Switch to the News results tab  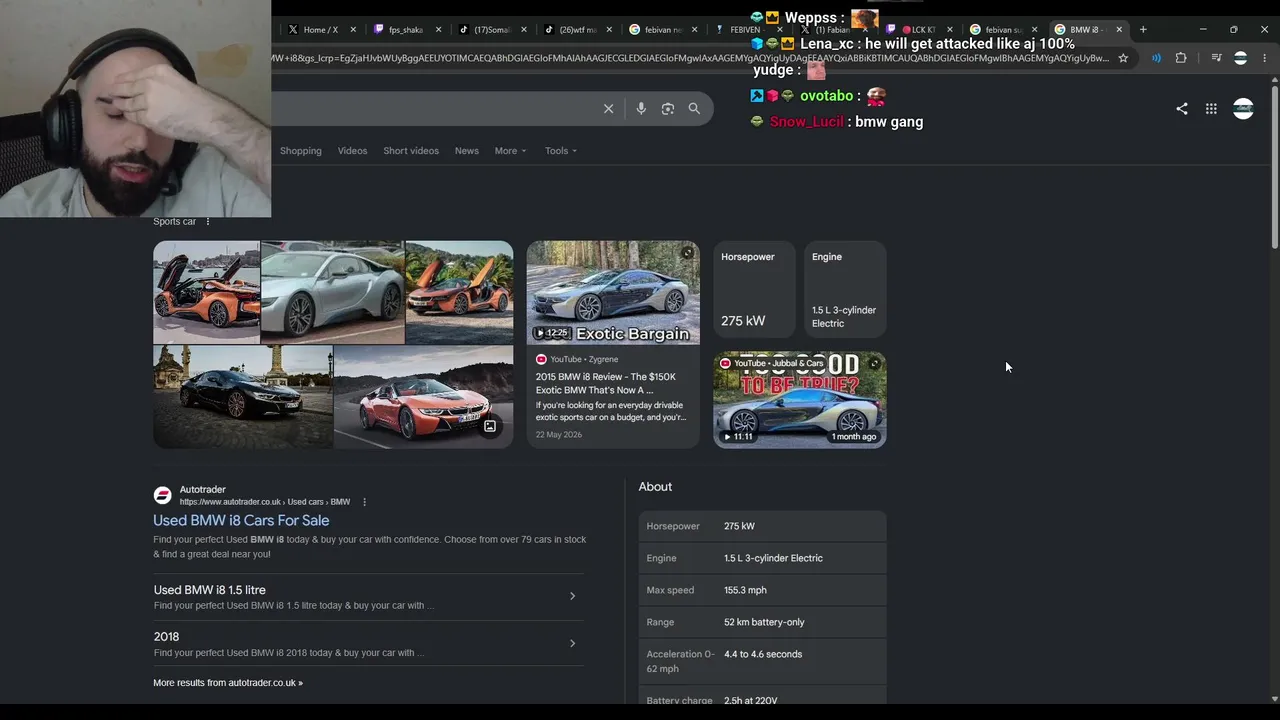(x=467, y=151)
